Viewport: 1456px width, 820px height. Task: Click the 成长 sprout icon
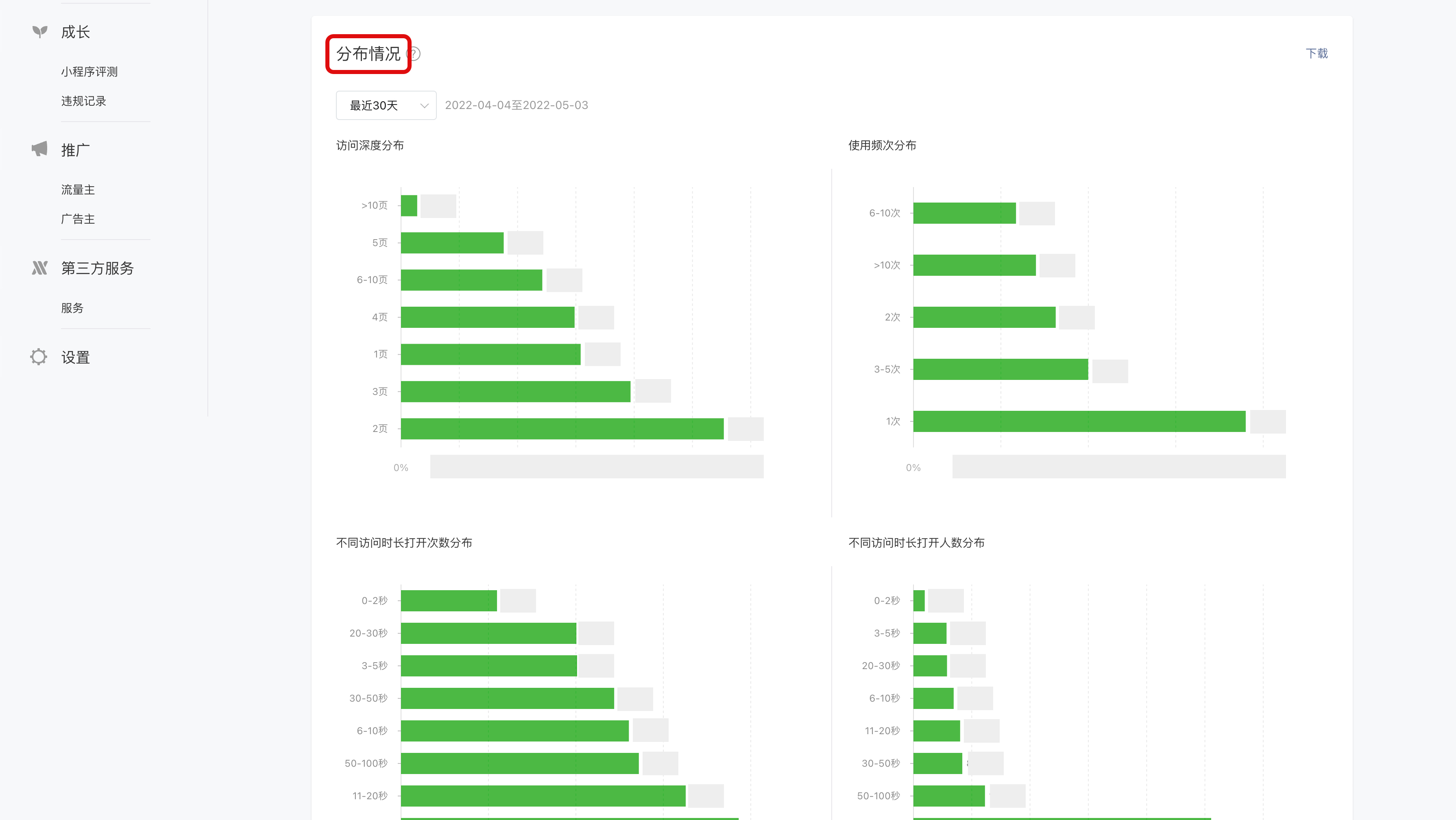click(x=39, y=32)
